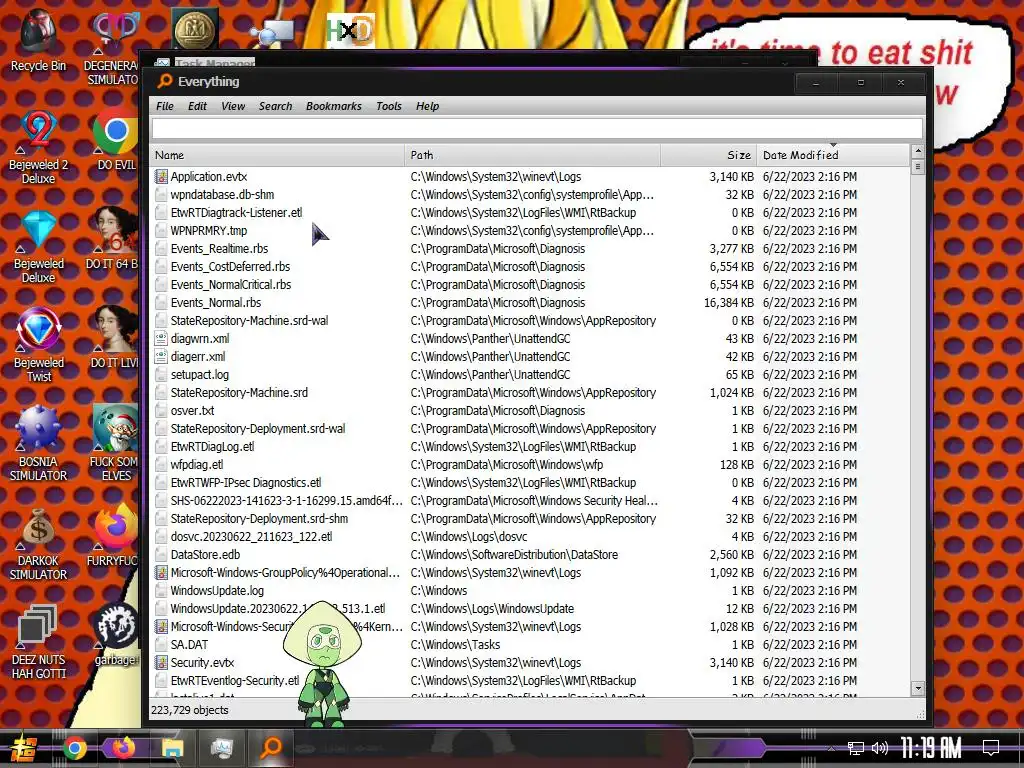Open the DO IT 64 B shortcut

112,239
